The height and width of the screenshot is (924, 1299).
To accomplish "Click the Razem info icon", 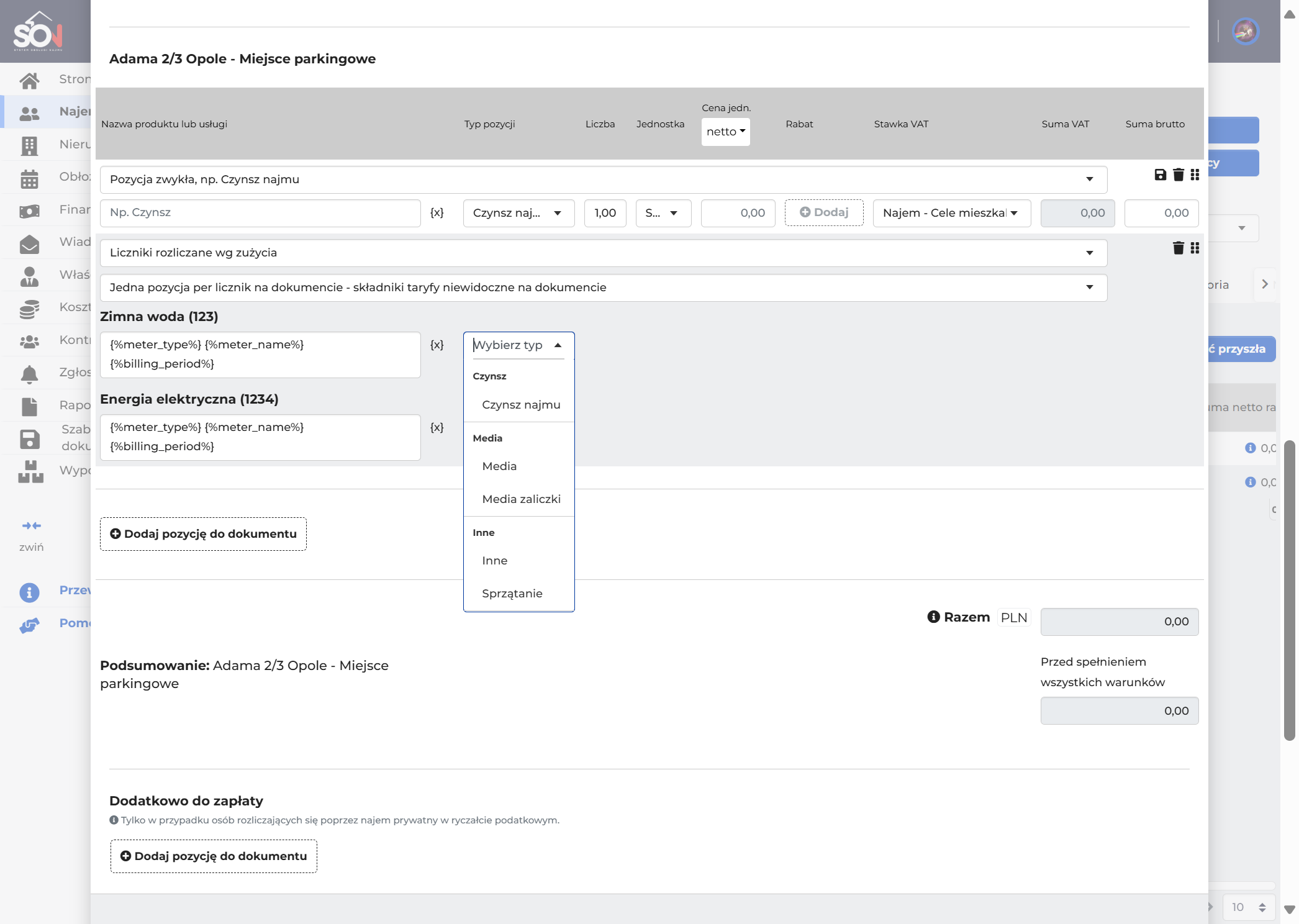I will pos(933,617).
